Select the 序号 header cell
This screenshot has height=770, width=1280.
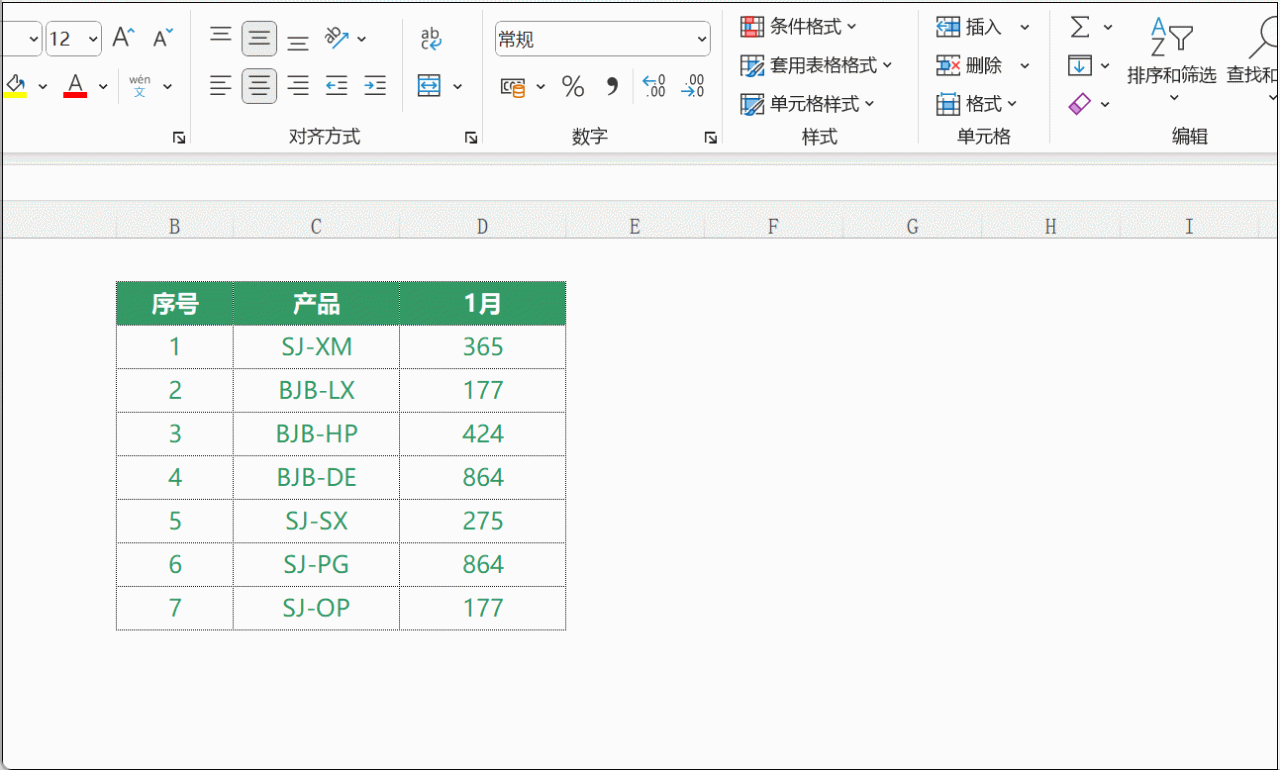(x=175, y=304)
